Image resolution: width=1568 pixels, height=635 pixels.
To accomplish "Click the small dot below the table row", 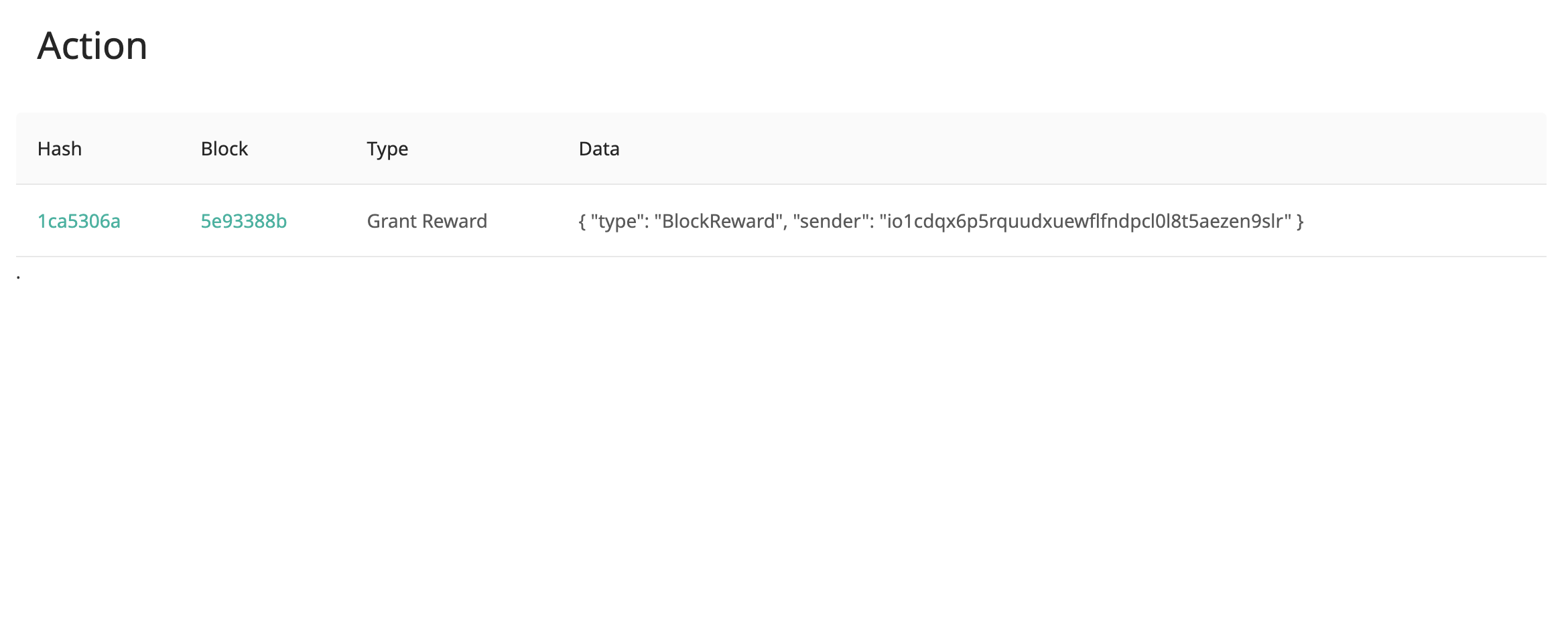I will point(18,275).
